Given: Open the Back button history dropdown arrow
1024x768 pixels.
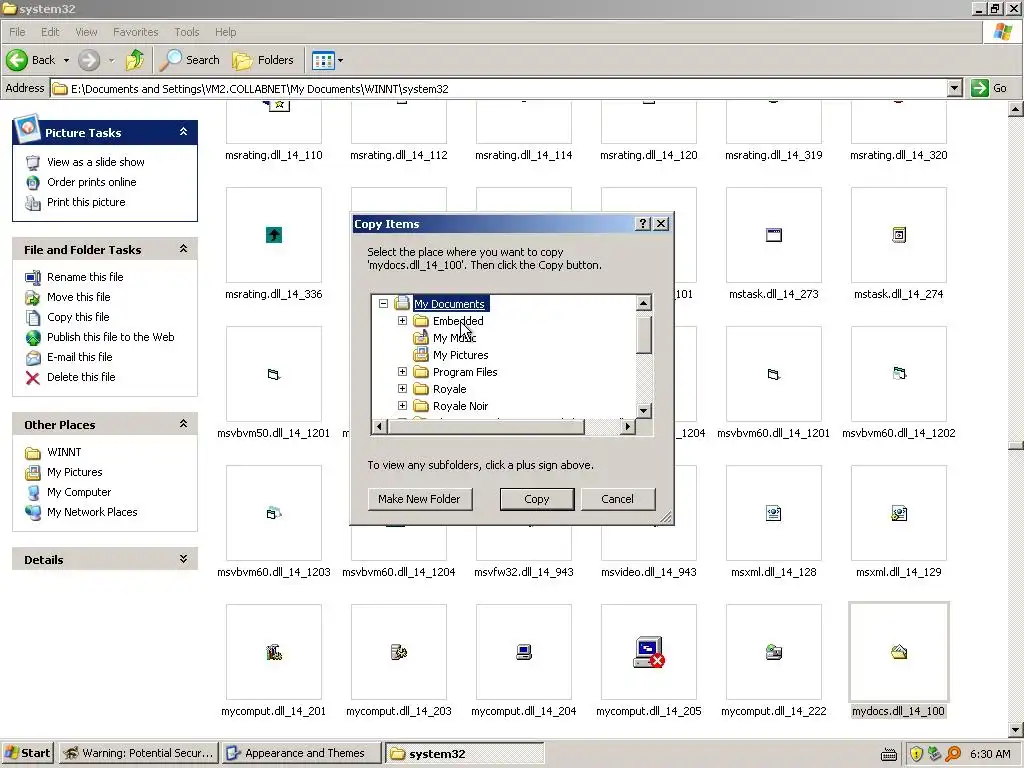Looking at the screenshot, I should click(66, 61).
